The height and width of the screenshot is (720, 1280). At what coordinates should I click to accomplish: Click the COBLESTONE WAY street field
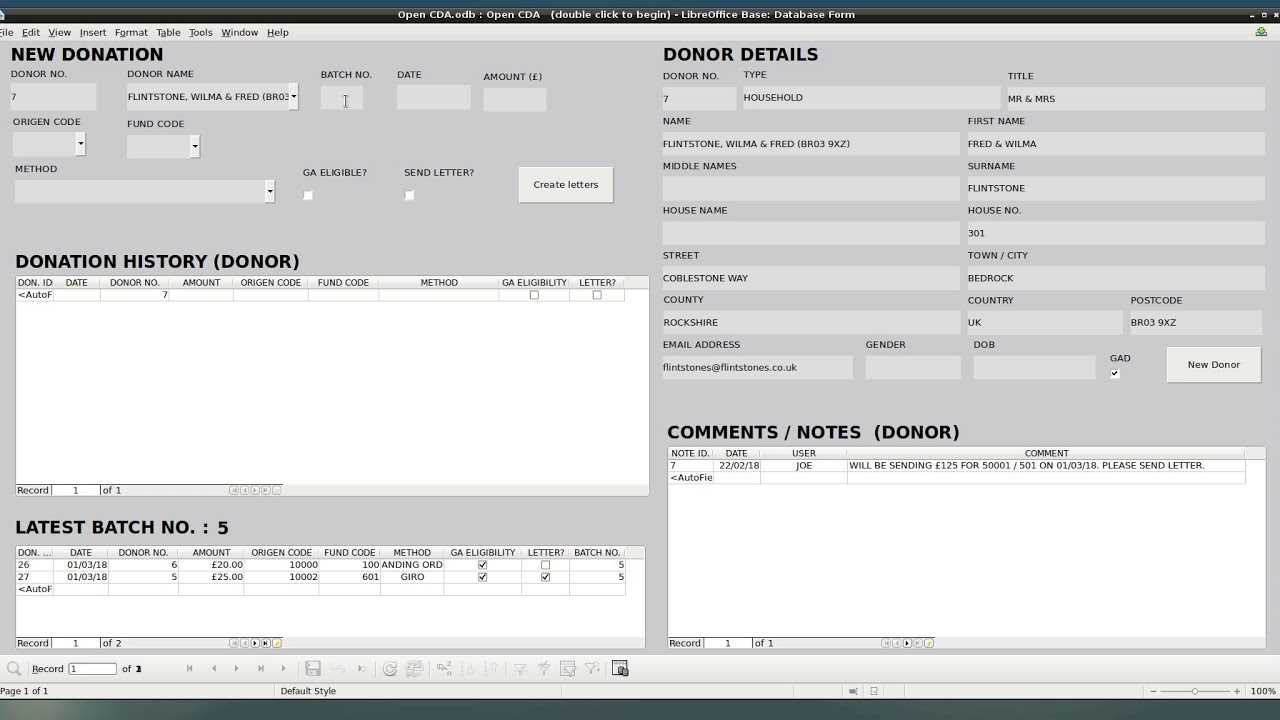coord(811,278)
